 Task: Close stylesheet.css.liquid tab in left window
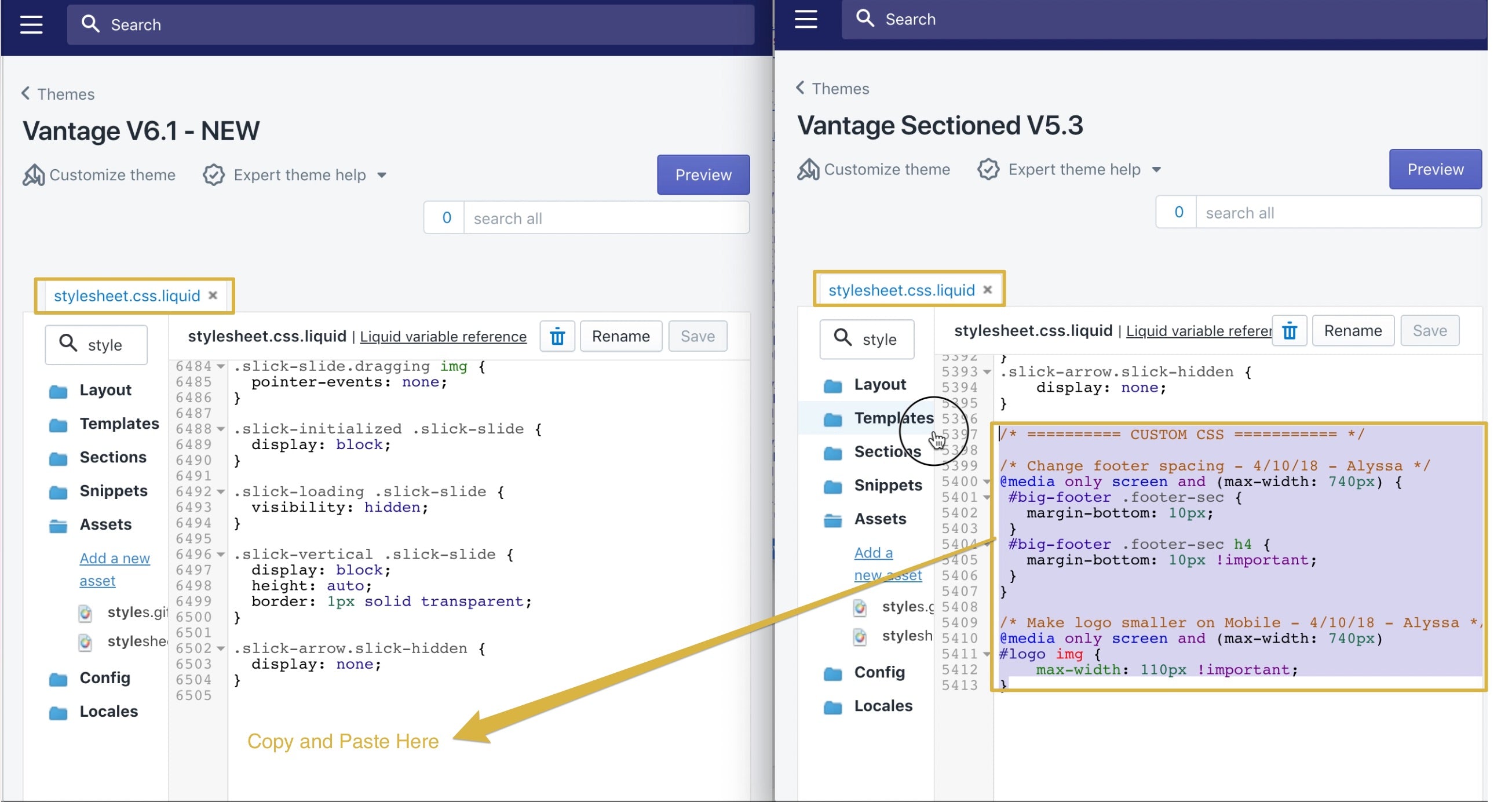[213, 296]
